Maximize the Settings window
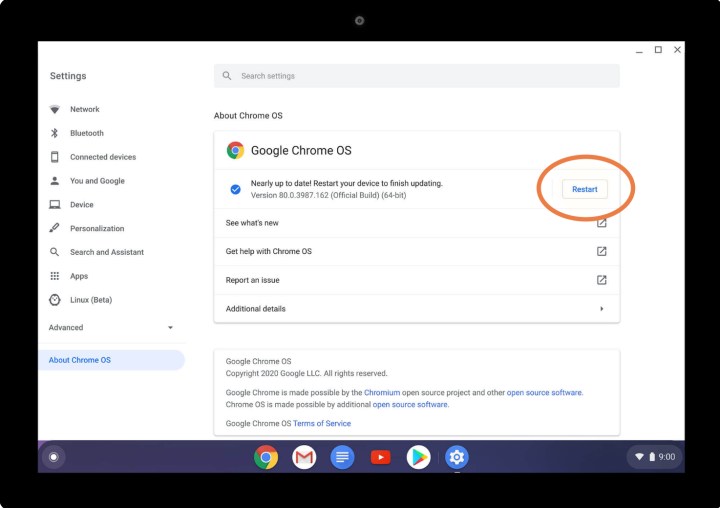Image resolution: width=720 pixels, height=508 pixels. click(x=658, y=50)
